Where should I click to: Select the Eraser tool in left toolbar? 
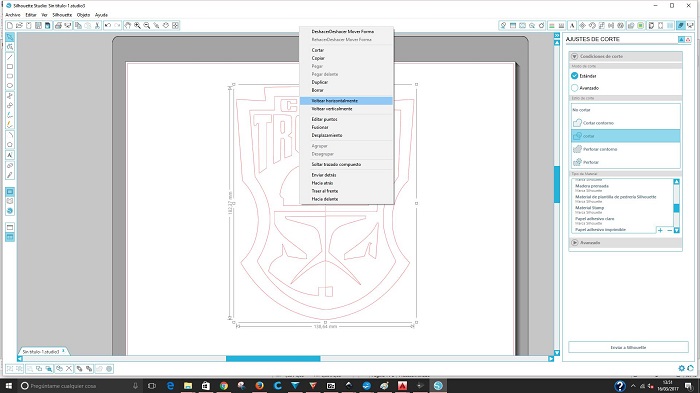pyautogui.click(x=10, y=166)
